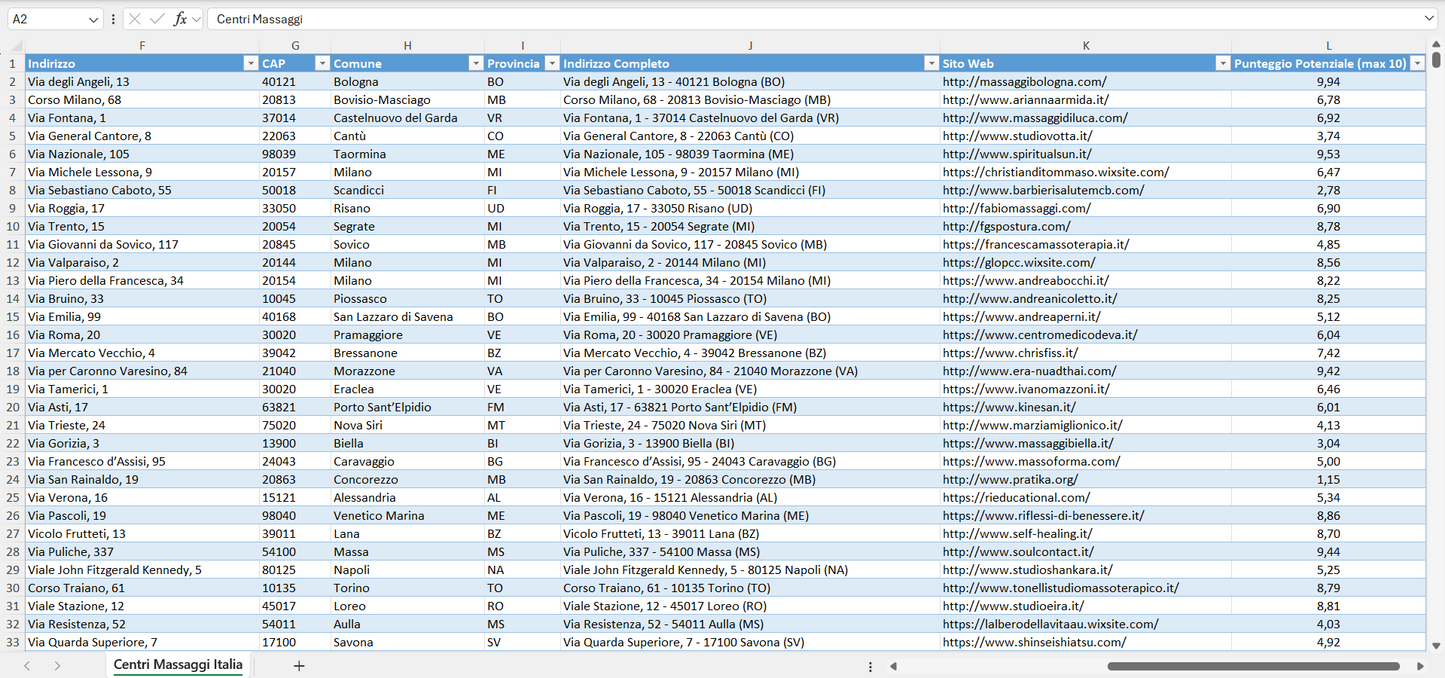This screenshot has height=678, width=1445.
Task: Click into the formula bar text field
Action: click(x=800, y=19)
